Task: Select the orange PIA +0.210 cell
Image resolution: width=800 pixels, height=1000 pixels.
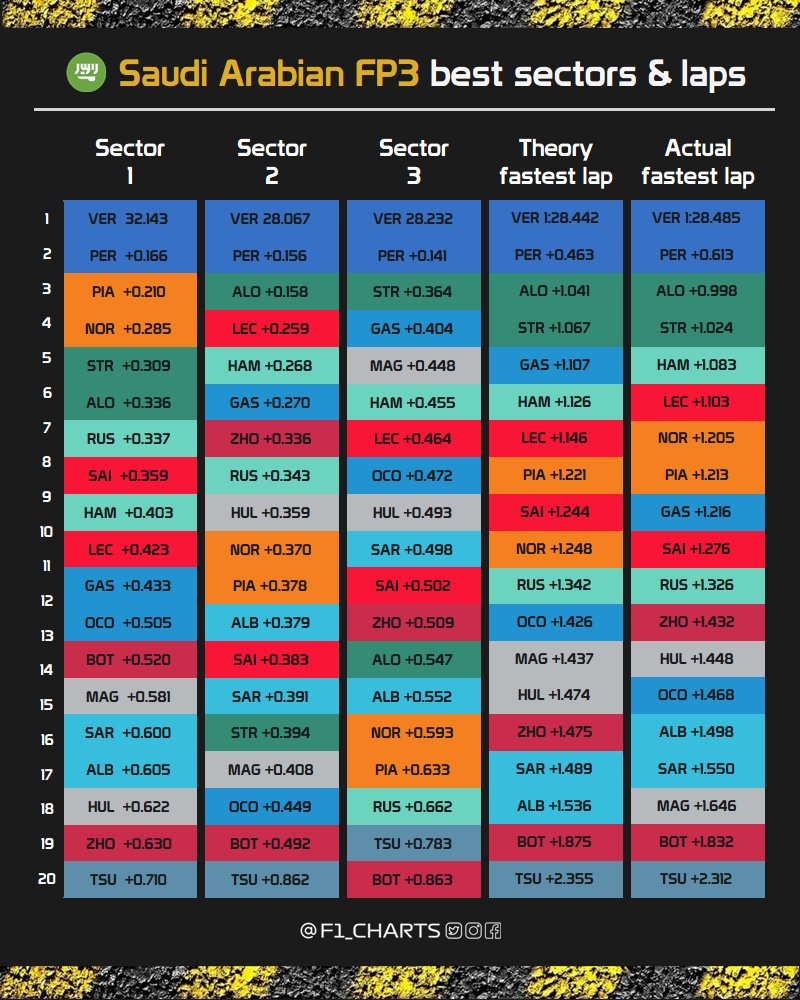Action: [129, 292]
